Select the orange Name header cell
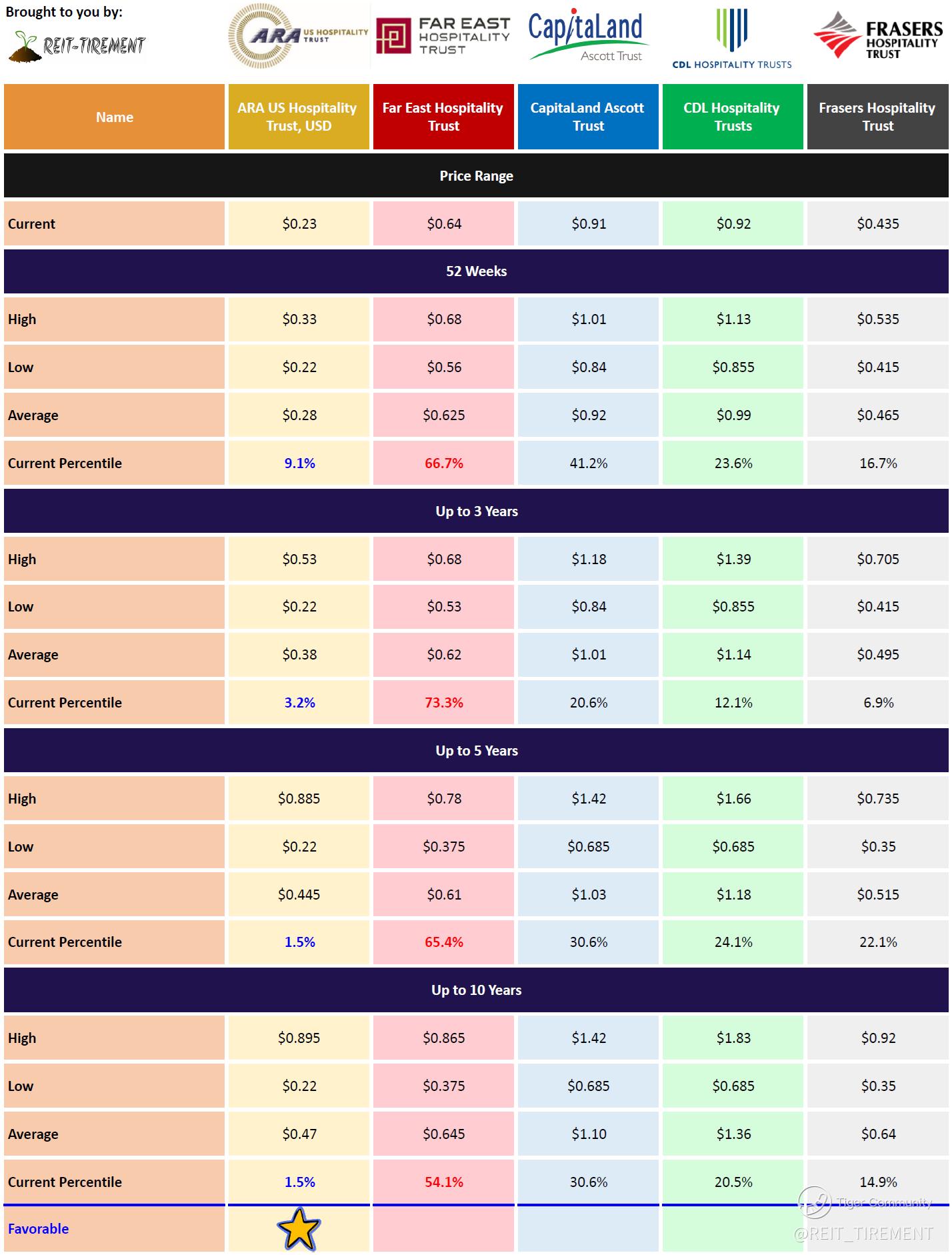The image size is (952, 1255). [115, 117]
